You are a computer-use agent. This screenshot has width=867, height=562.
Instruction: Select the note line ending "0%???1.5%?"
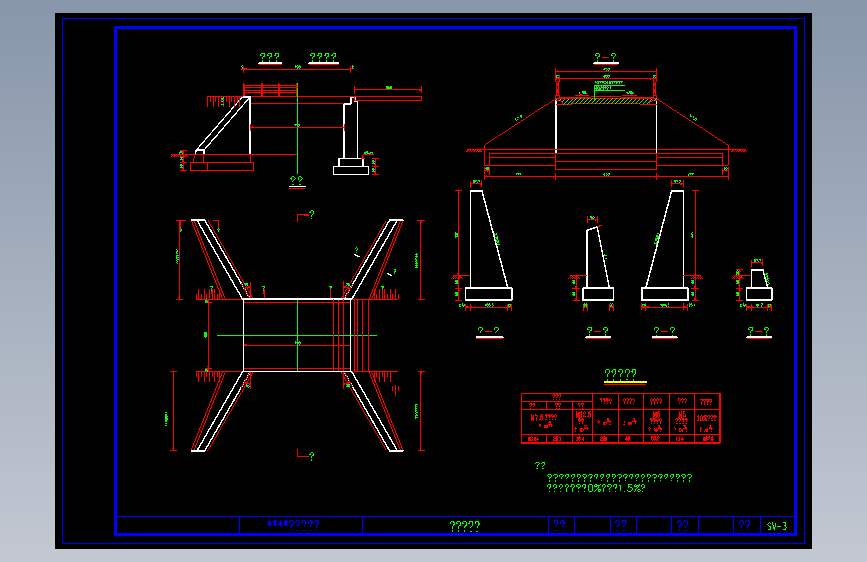[596, 488]
